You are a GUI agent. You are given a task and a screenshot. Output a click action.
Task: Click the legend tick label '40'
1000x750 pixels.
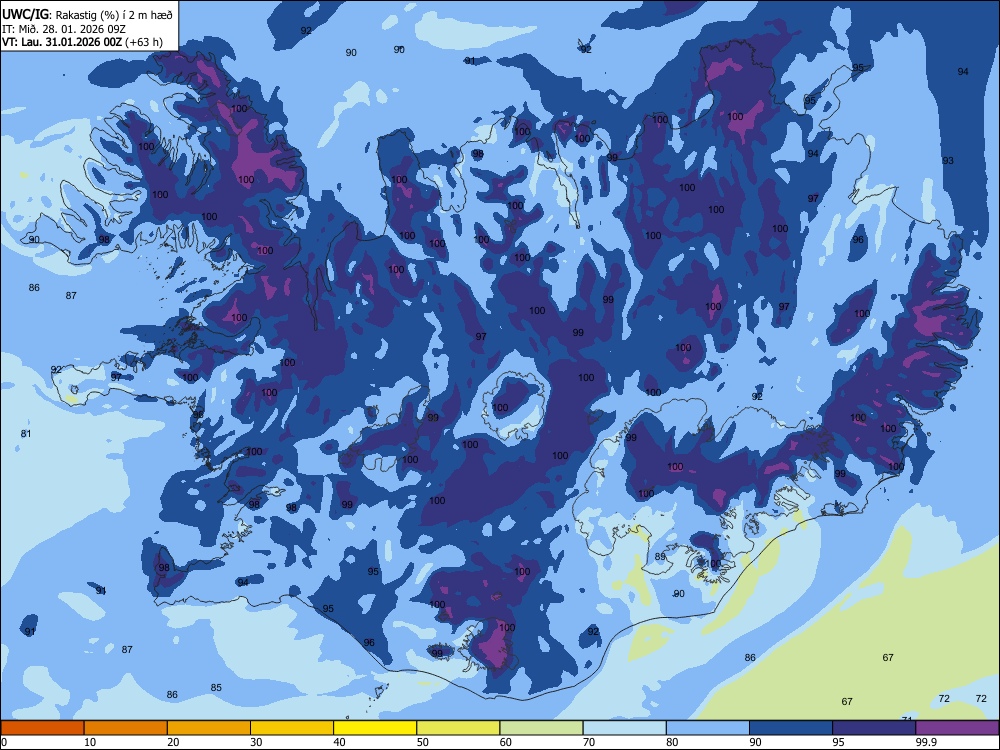pyautogui.click(x=340, y=742)
